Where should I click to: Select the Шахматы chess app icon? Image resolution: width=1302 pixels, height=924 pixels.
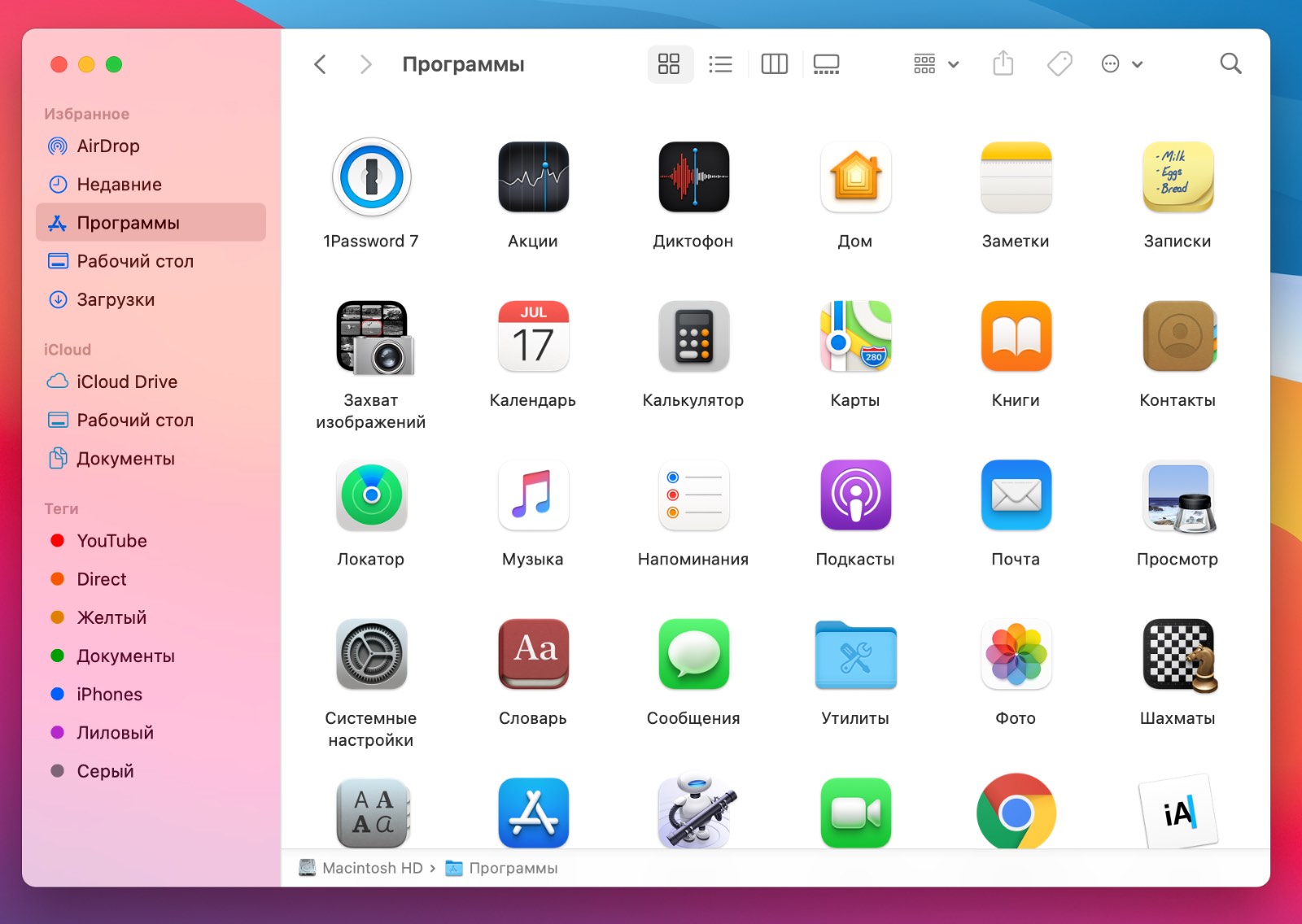pos(1179,656)
